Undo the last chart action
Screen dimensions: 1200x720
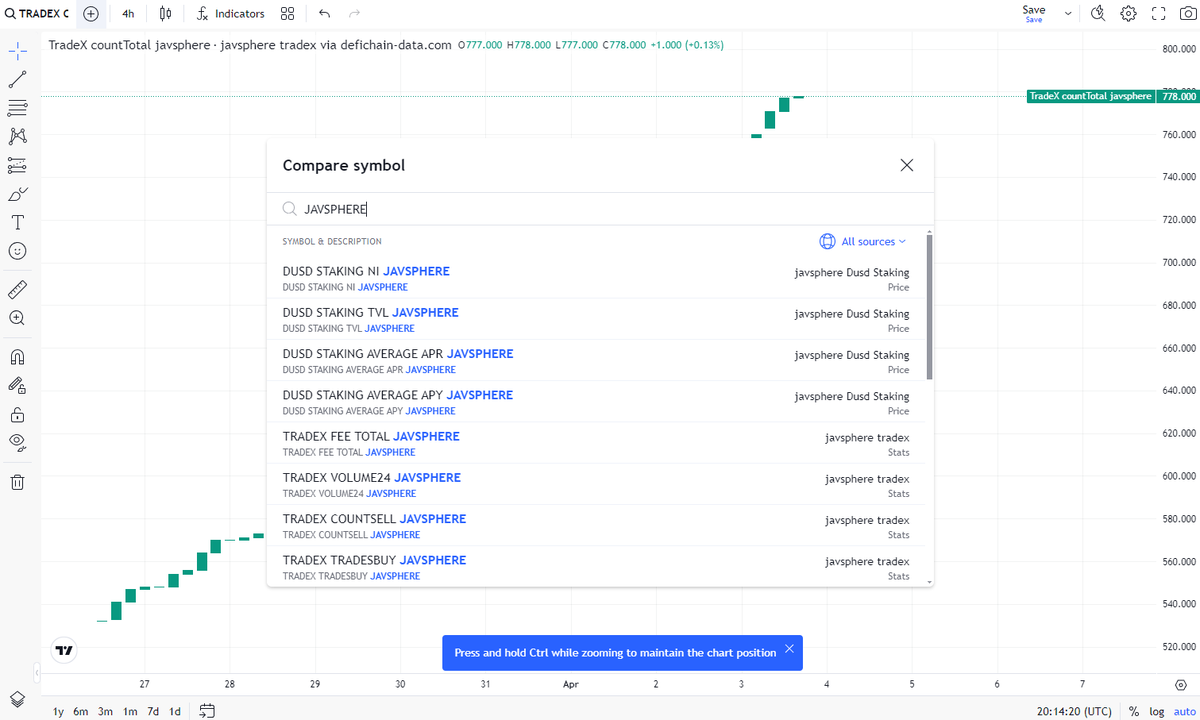coord(324,14)
